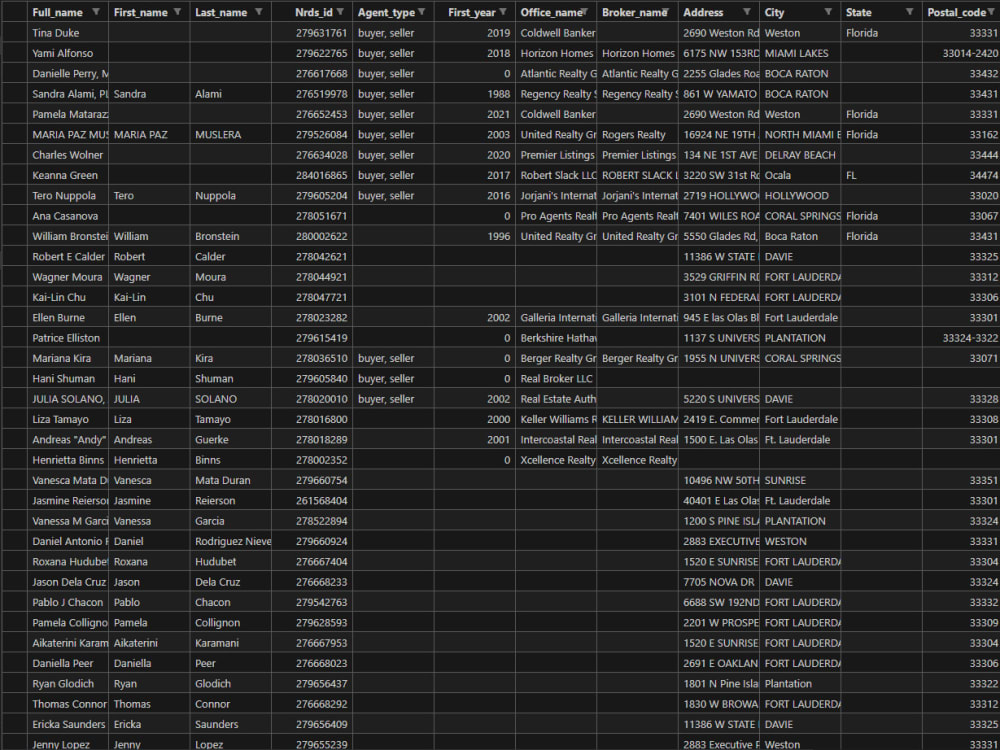Select last name cell Saunders

[230, 724]
